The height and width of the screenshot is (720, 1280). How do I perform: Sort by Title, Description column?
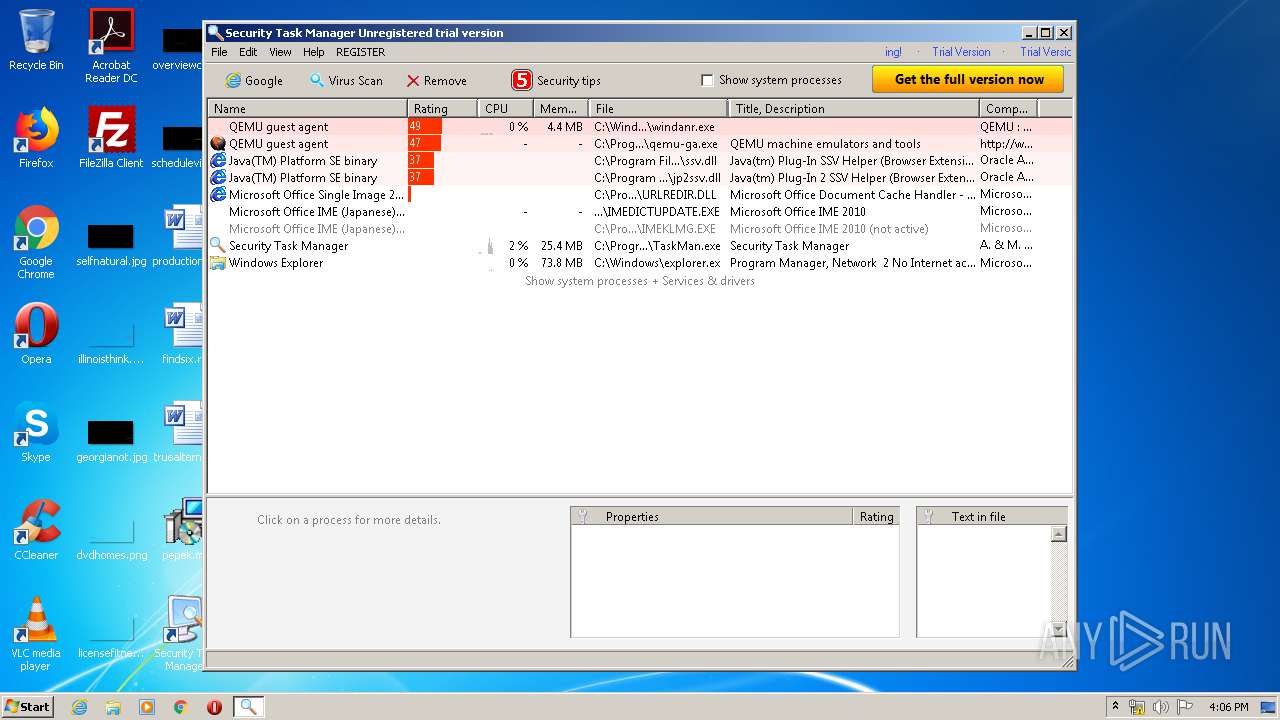pyautogui.click(x=853, y=108)
